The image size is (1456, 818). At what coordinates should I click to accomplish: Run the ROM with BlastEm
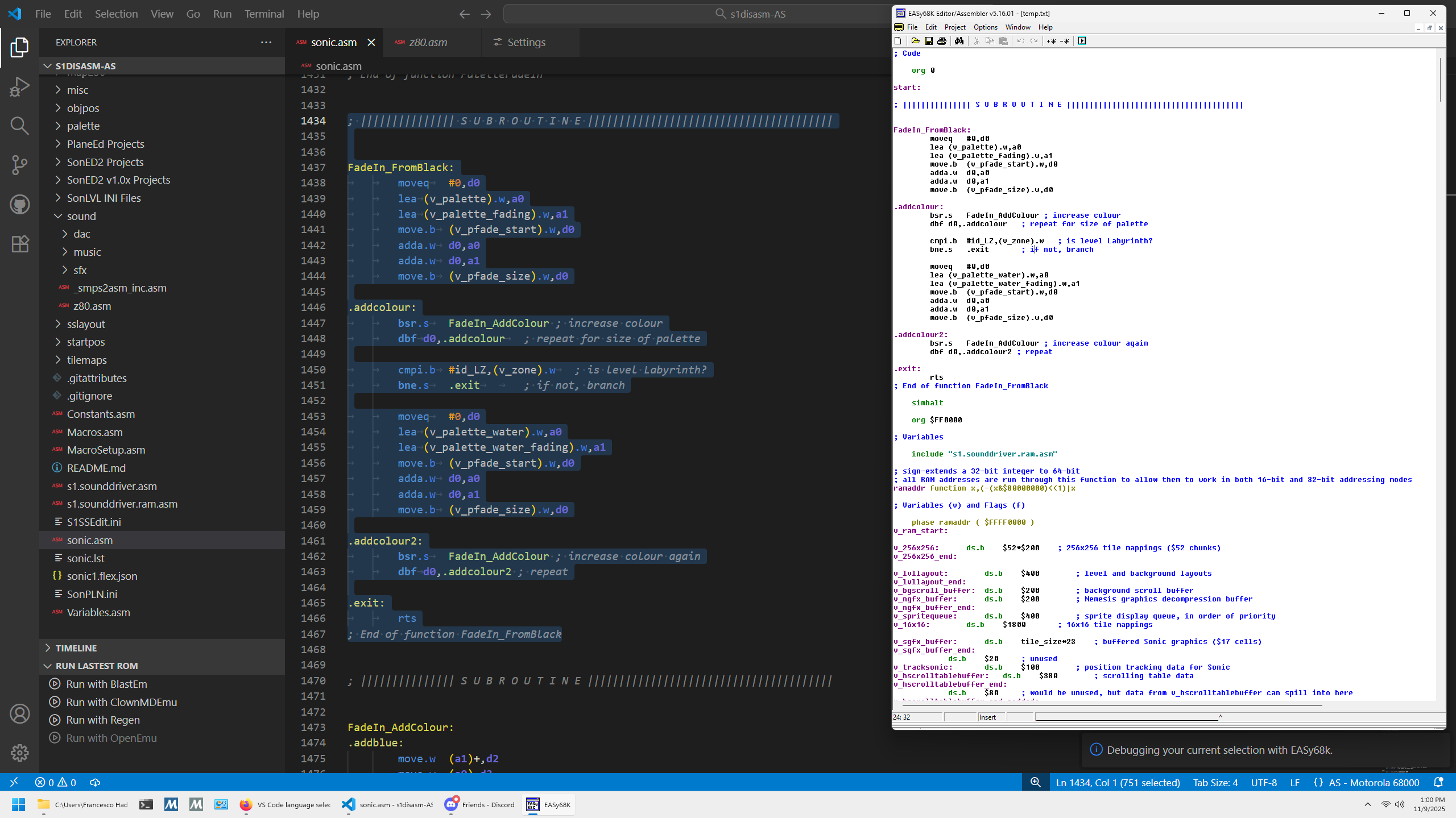[x=106, y=683]
